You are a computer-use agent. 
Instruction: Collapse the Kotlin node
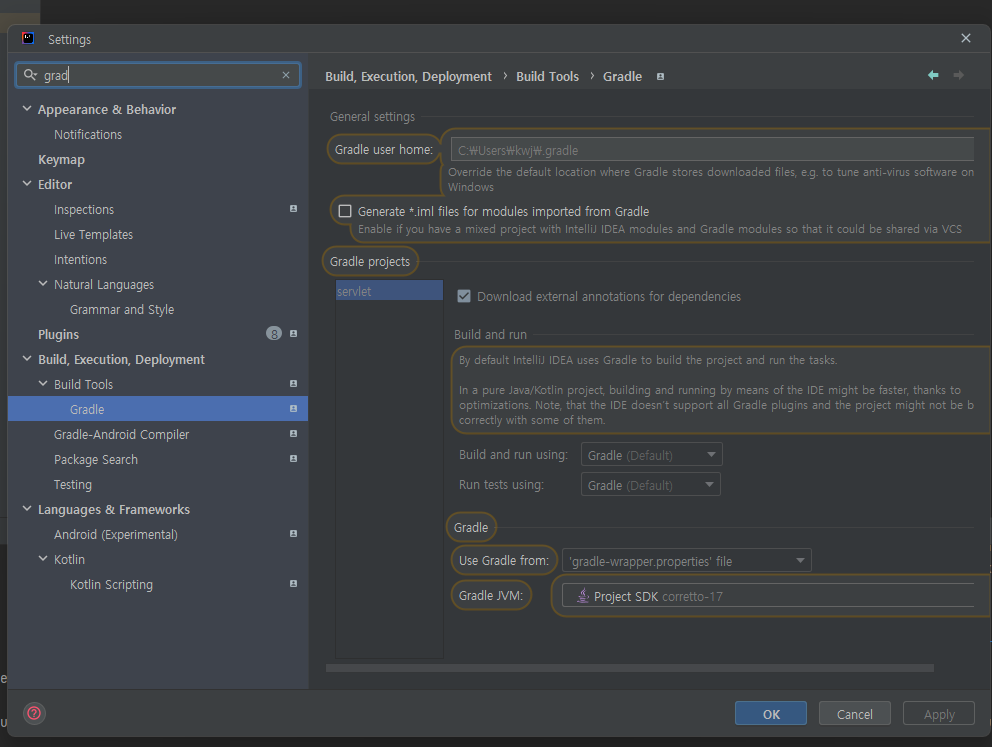[x=43, y=559]
